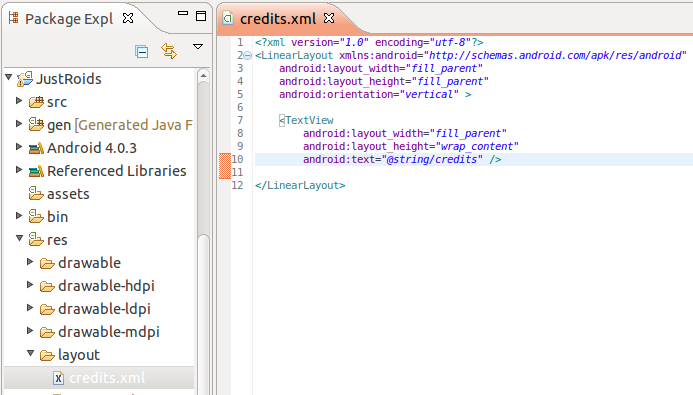Expand the drawable-hdpi folder
The height and width of the screenshot is (395, 693).
30,284
